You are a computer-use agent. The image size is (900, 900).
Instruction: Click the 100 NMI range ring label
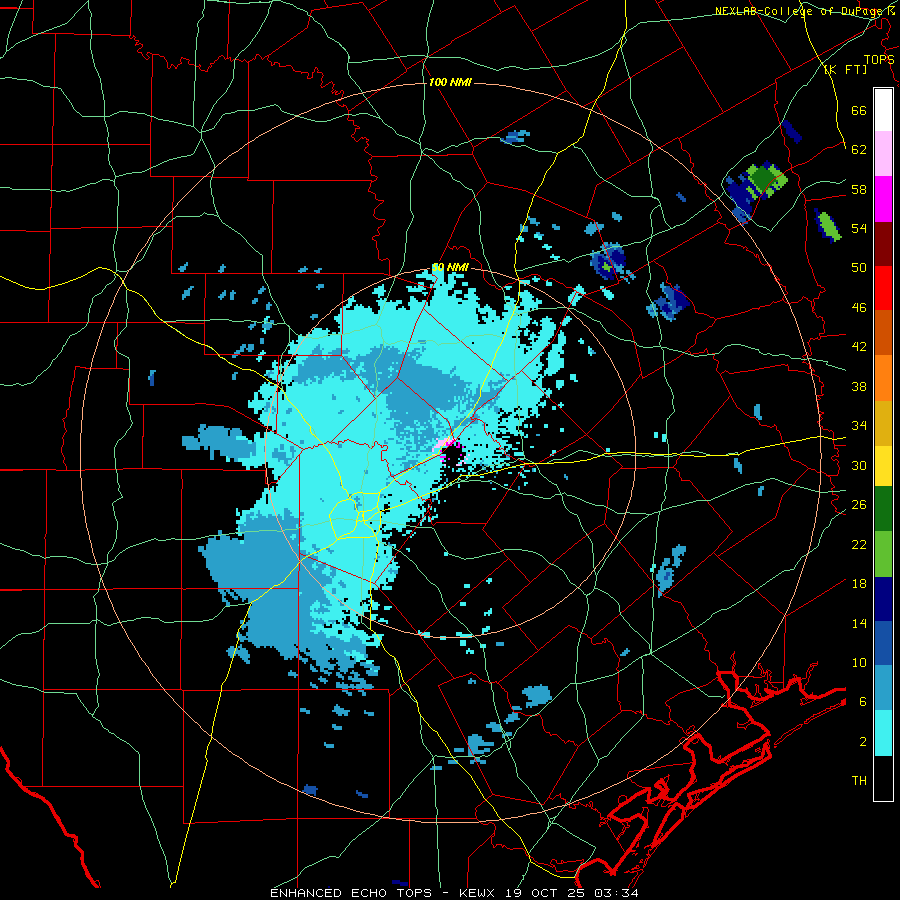pyautogui.click(x=450, y=82)
